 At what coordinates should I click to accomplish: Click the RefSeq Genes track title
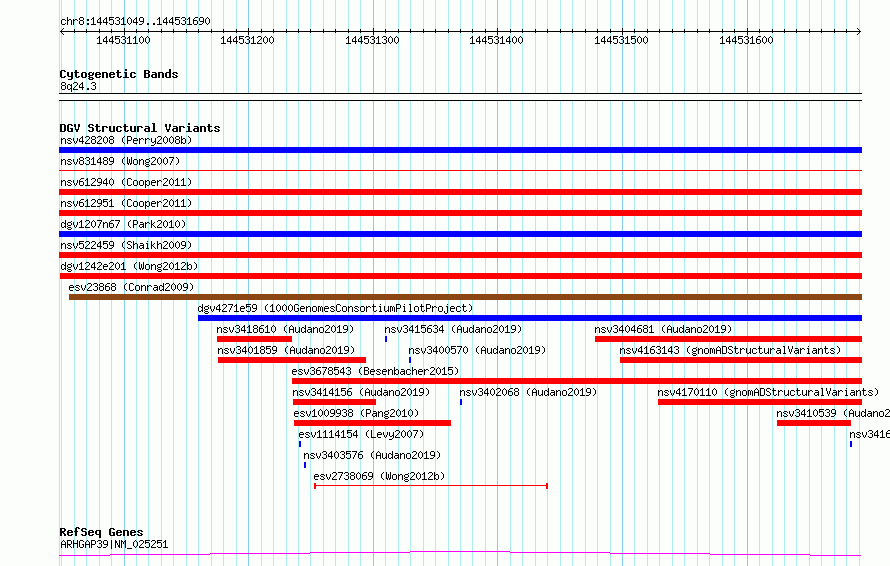(x=101, y=532)
